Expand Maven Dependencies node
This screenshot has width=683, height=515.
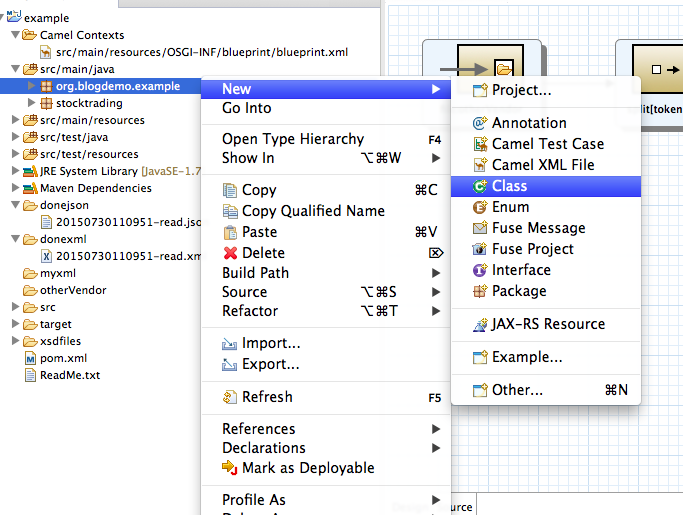[15, 188]
